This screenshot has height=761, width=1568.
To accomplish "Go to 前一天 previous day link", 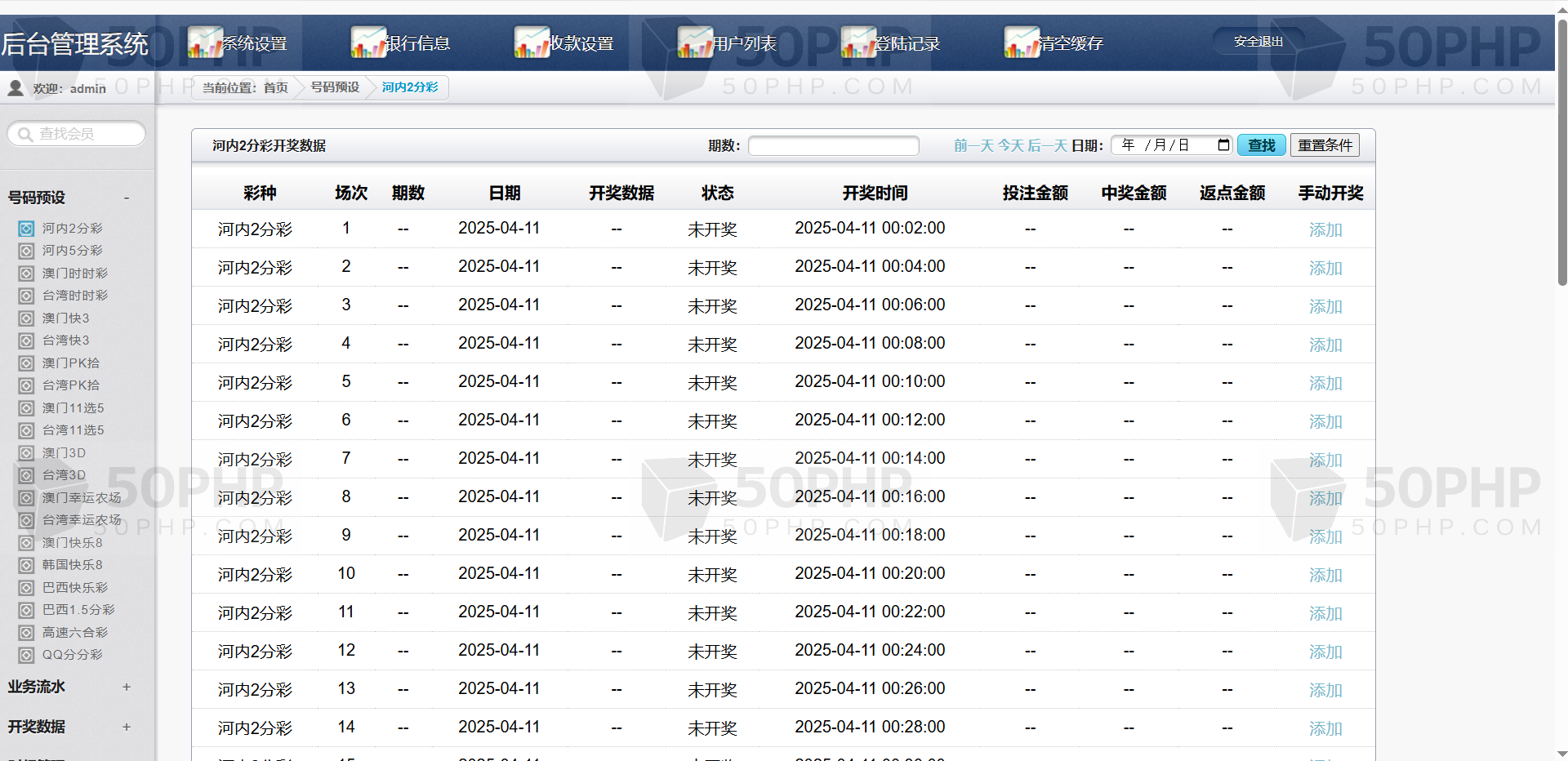I will pyautogui.click(x=973, y=145).
